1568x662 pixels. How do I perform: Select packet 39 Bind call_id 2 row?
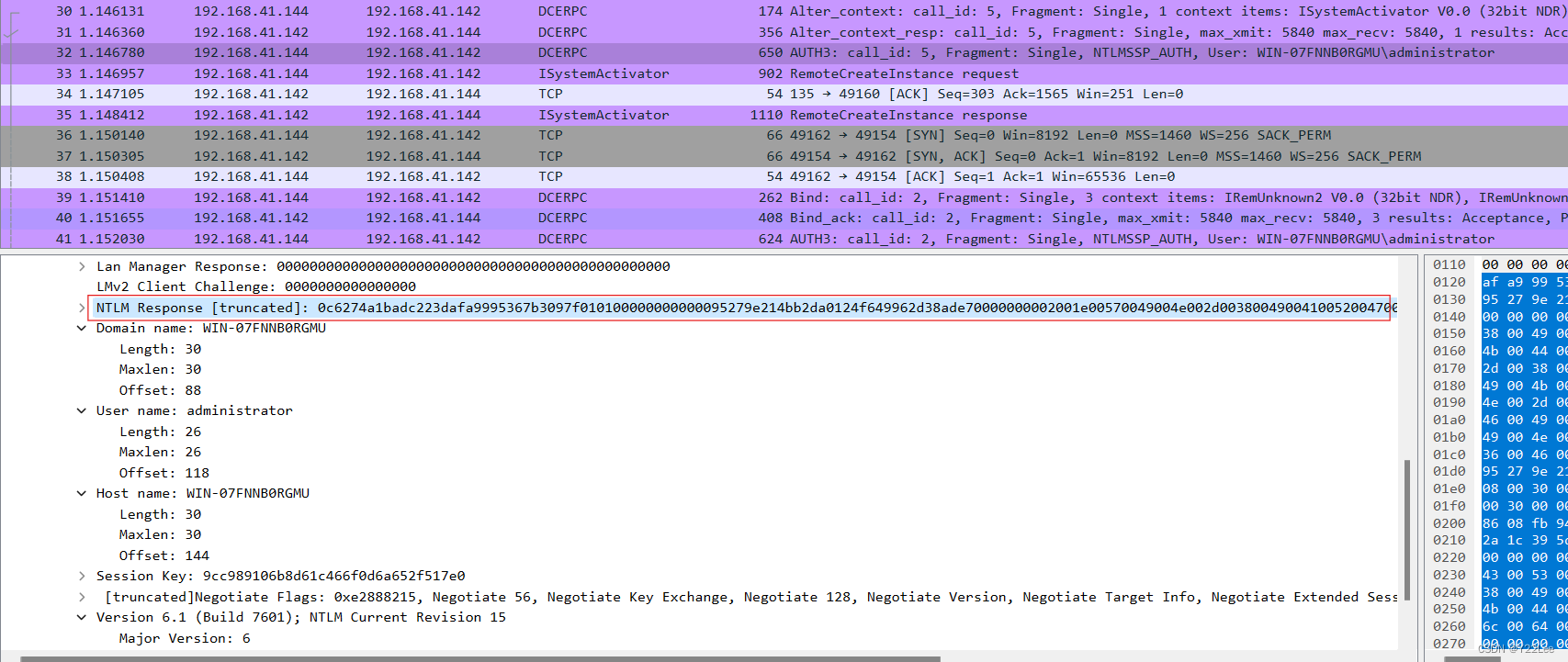coord(784,197)
